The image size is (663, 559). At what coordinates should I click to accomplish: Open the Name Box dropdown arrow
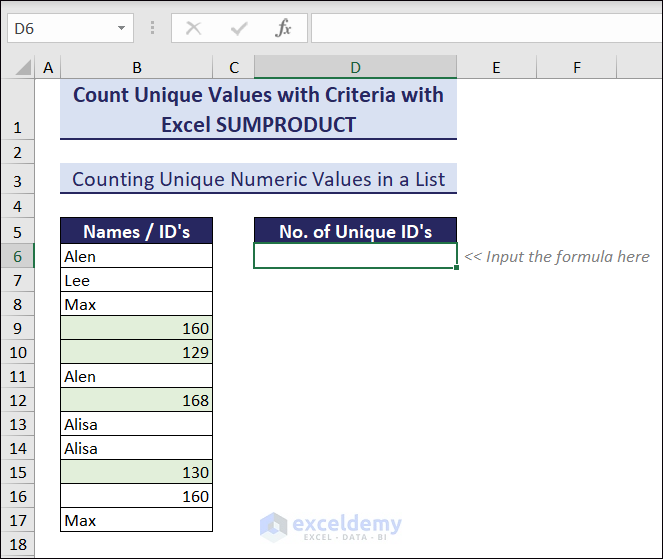pyautogui.click(x=121, y=28)
